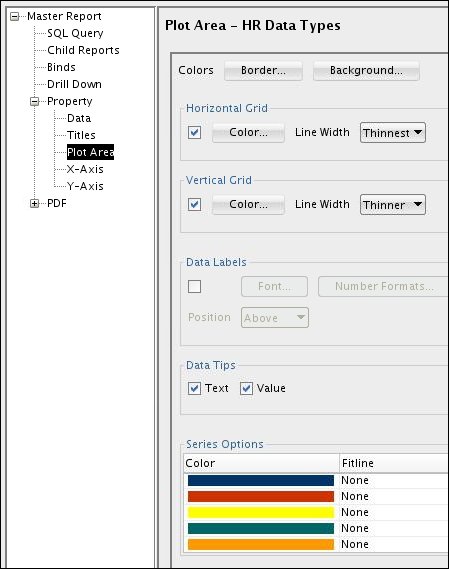Choose Vertical Grid color
This screenshot has width=449, height=569.
(248, 204)
